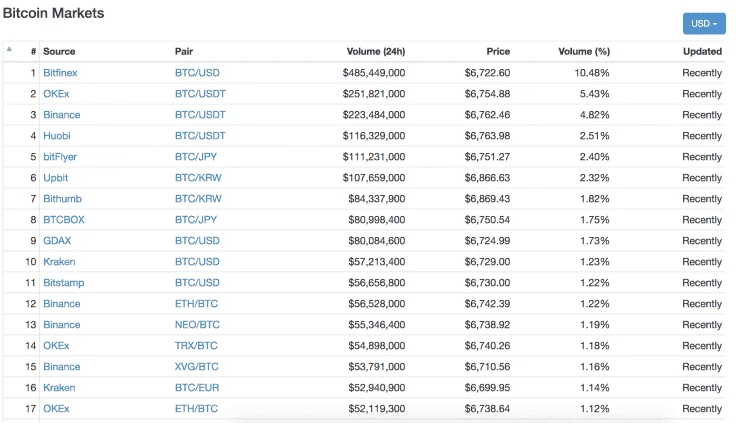736x423 pixels.
Task: Open Bithumb BTC/KRW pair link
Action: click(x=198, y=199)
